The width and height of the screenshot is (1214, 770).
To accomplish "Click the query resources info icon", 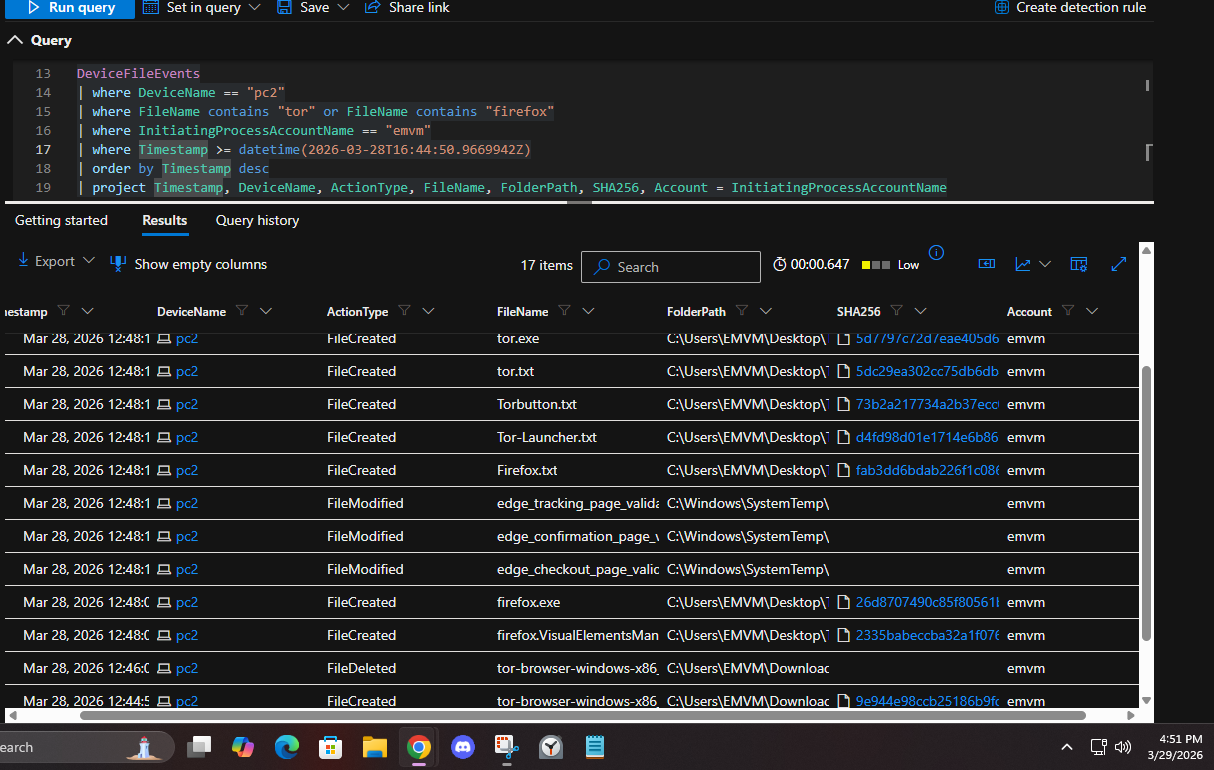I will [x=936, y=252].
